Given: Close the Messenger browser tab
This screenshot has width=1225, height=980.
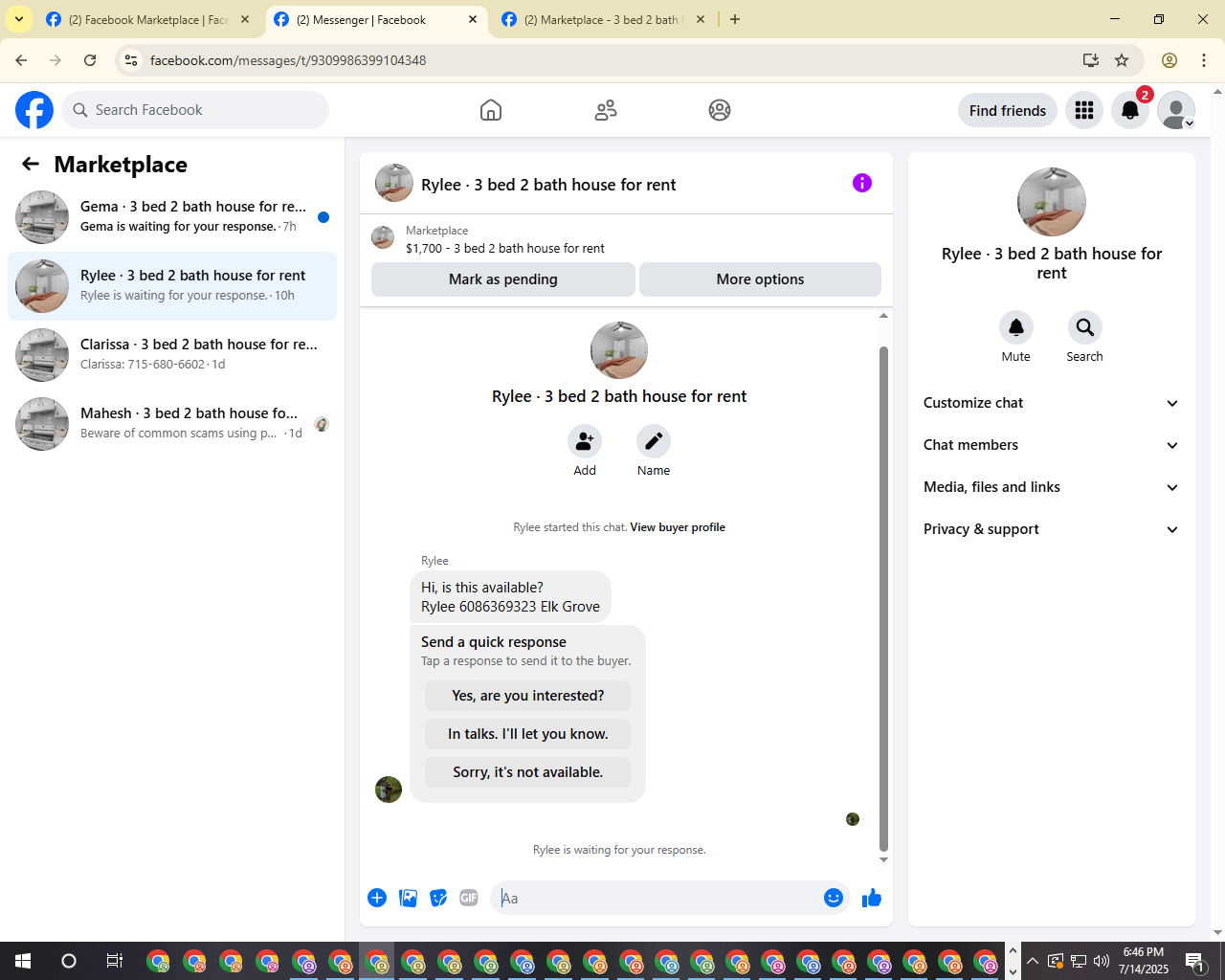Looking at the screenshot, I should click(x=473, y=19).
